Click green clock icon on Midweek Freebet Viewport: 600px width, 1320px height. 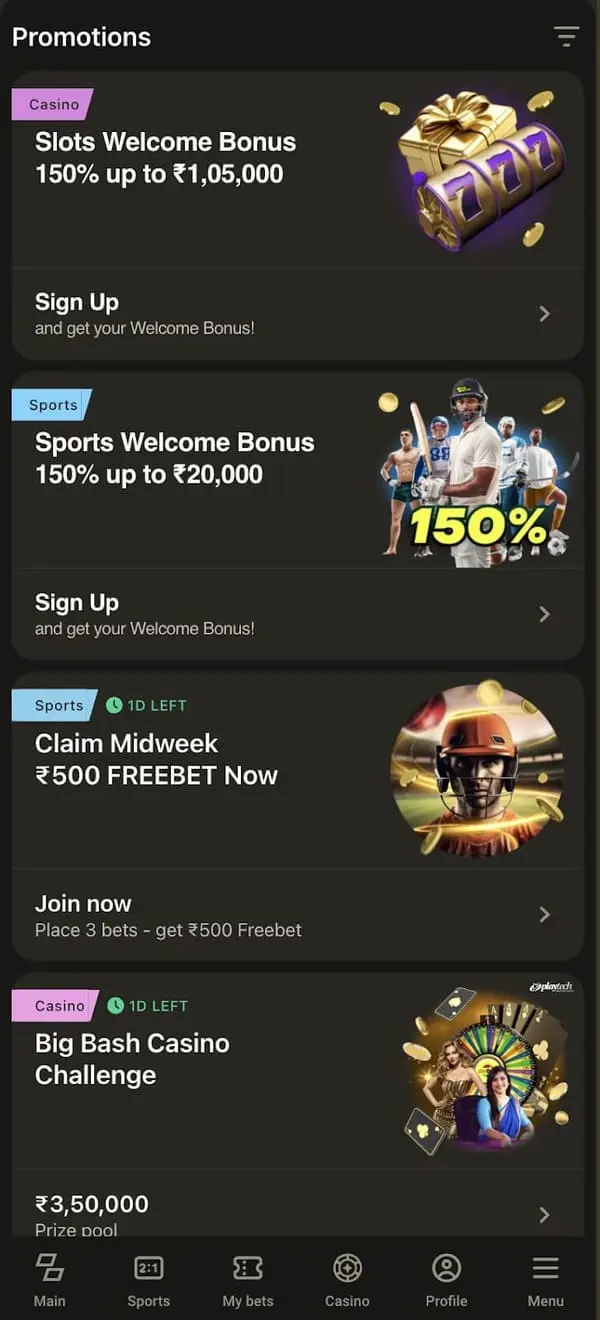[114, 705]
